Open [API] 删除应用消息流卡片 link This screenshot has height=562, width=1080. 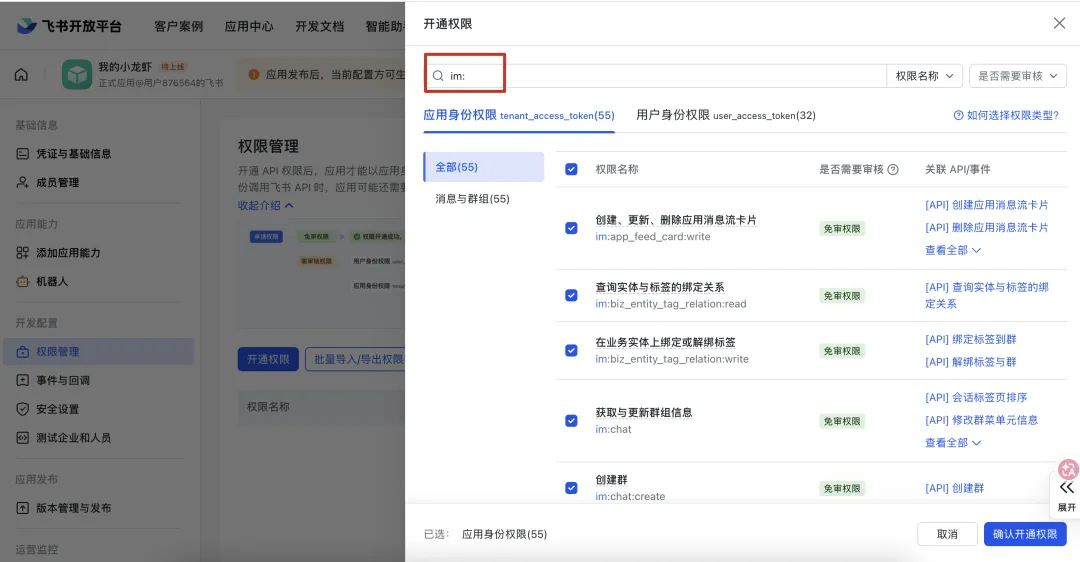pos(986,227)
